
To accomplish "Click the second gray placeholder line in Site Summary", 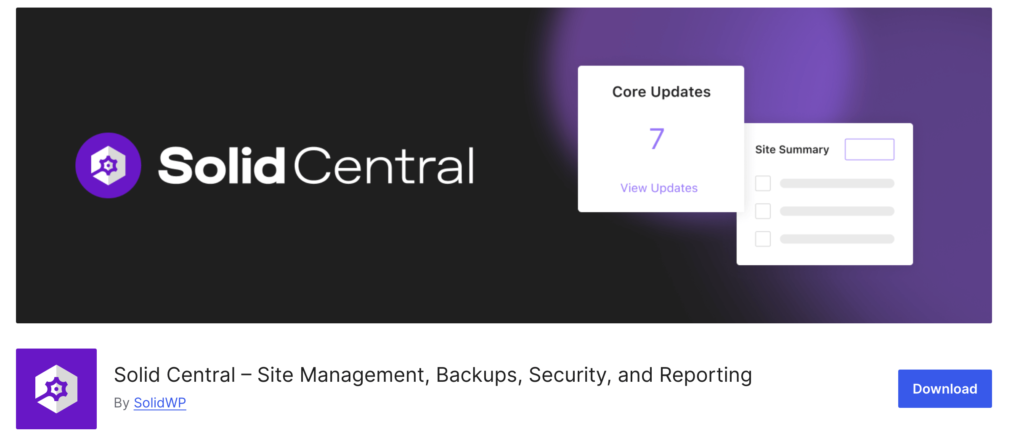I will tap(837, 211).
